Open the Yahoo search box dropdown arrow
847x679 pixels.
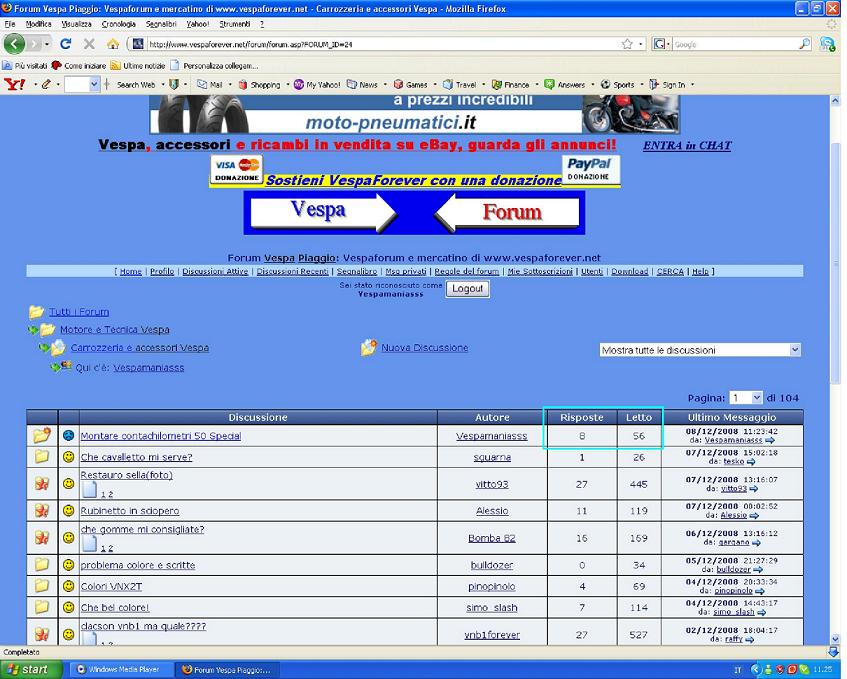pyautogui.click(x=94, y=84)
